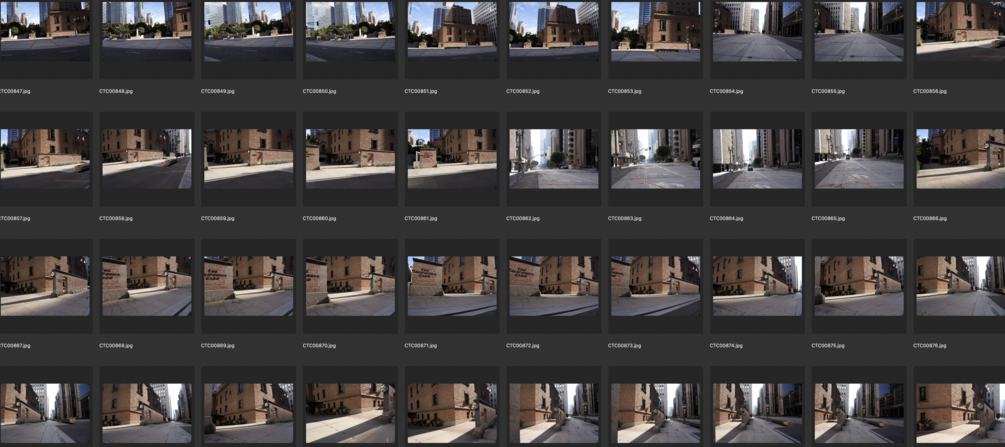Viewport: 1005px width, 447px height.
Task: Click the file name label CTC00861.jpg
Action: (421, 218)
